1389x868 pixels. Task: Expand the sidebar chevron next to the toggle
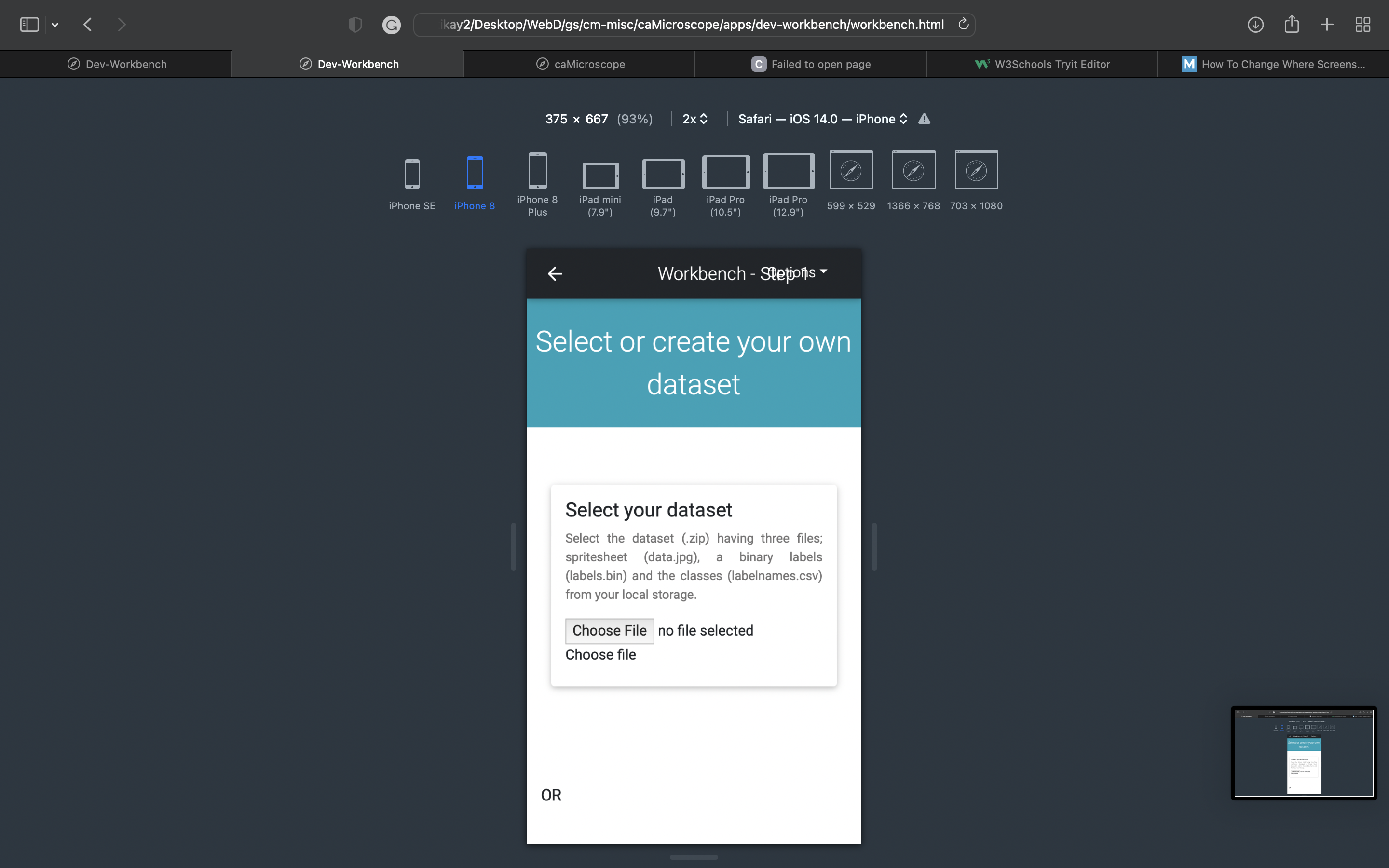pos(55,24)
